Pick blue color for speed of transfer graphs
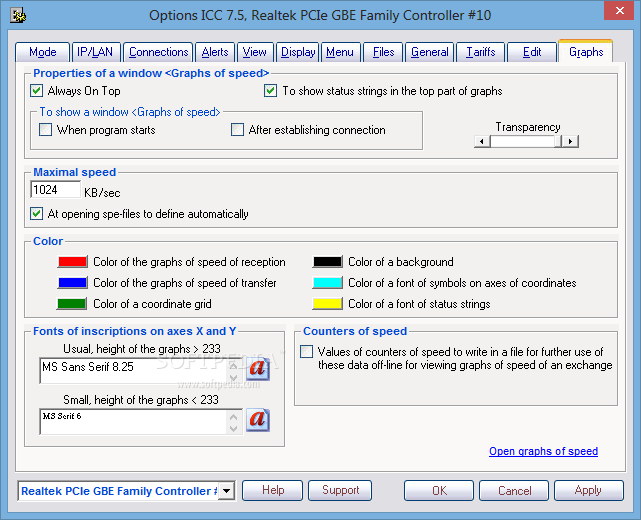 click(x=72, y=282)
